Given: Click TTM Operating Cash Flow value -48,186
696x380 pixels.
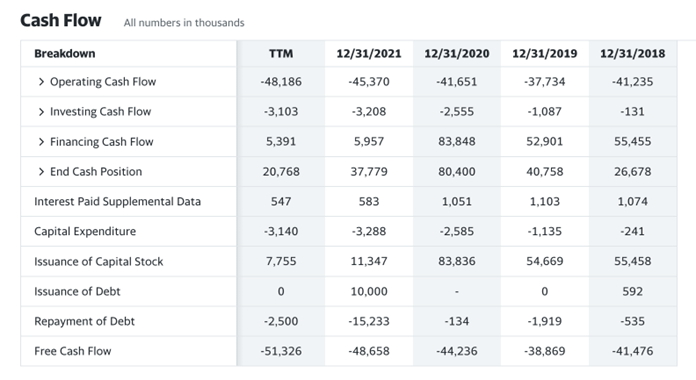Looking at the screenshot, I should click(x=281, y=82).
